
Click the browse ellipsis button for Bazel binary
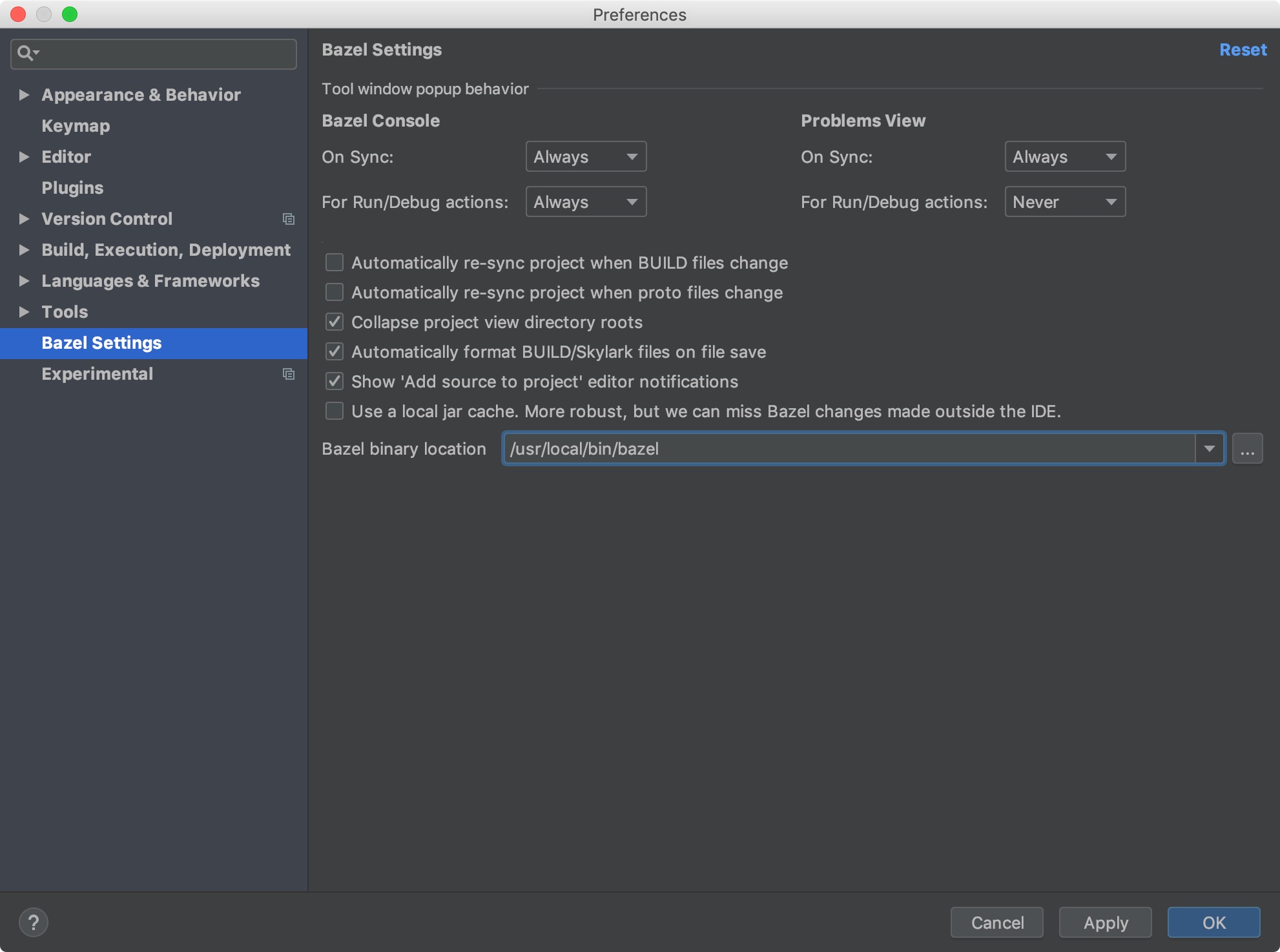[x=1247, y=449]
